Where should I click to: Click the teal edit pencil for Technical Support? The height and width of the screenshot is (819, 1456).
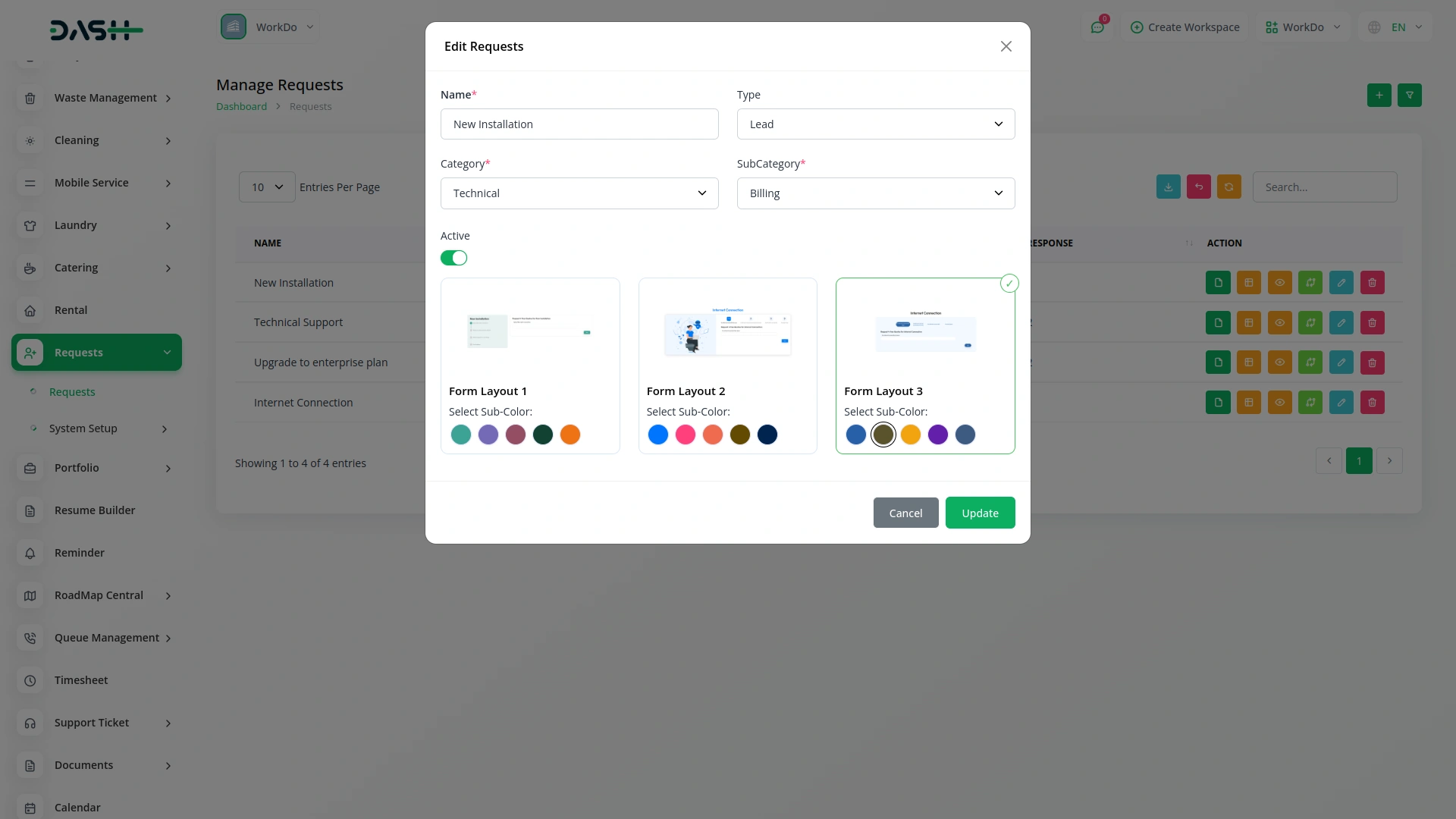point(1341,323)
